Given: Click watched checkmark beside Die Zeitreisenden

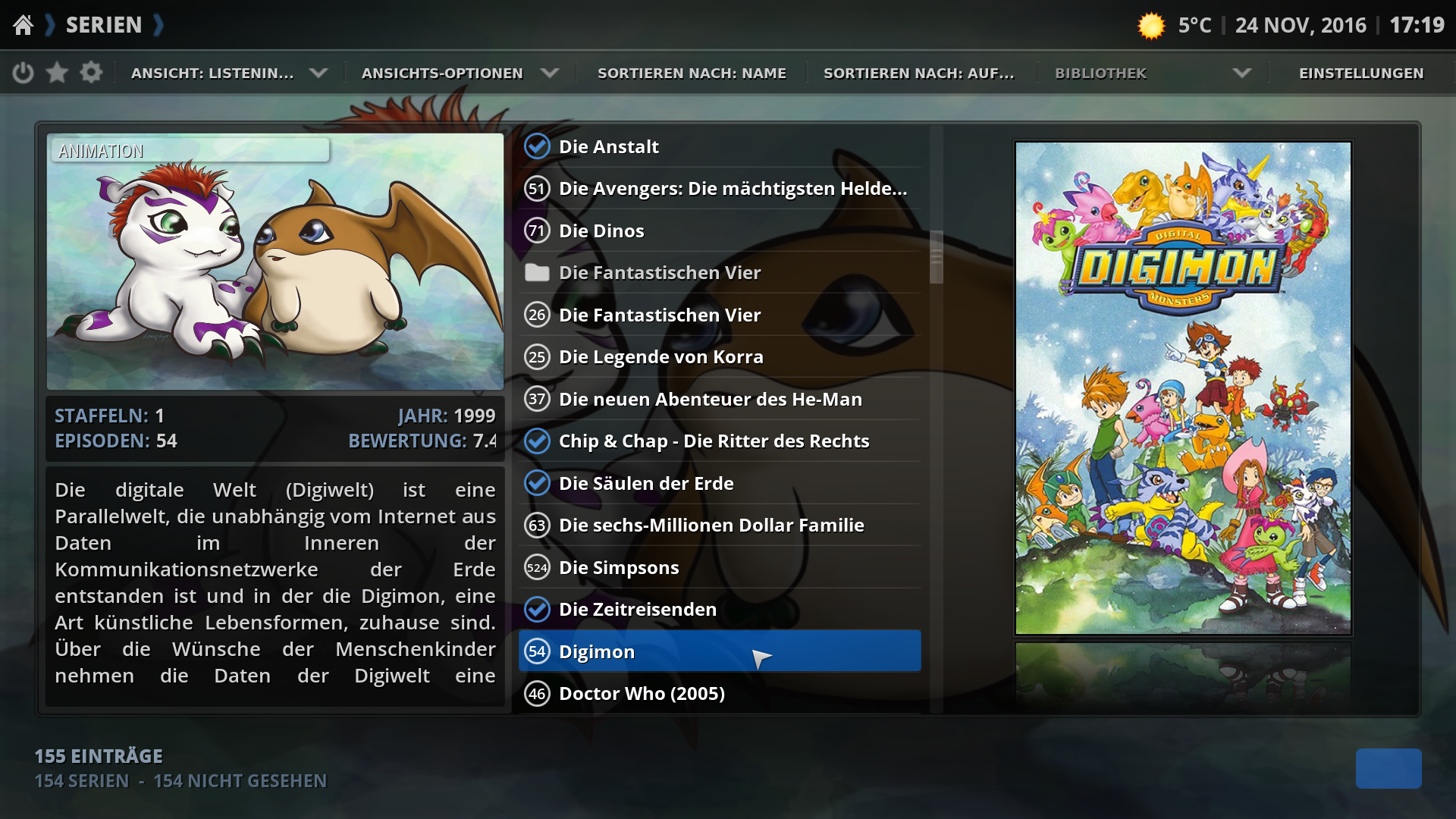Looking at the screenshot, I should click(537, 609).
